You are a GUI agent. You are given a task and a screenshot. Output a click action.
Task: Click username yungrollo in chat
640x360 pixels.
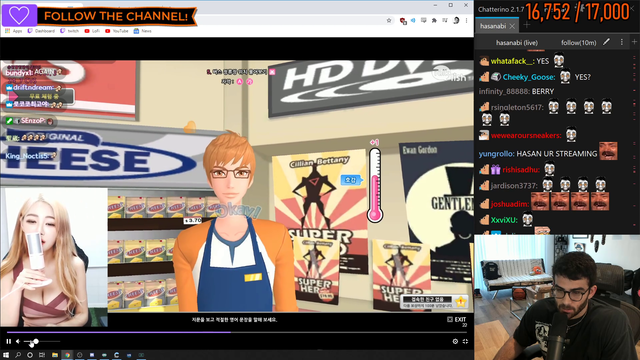[496, 154]
